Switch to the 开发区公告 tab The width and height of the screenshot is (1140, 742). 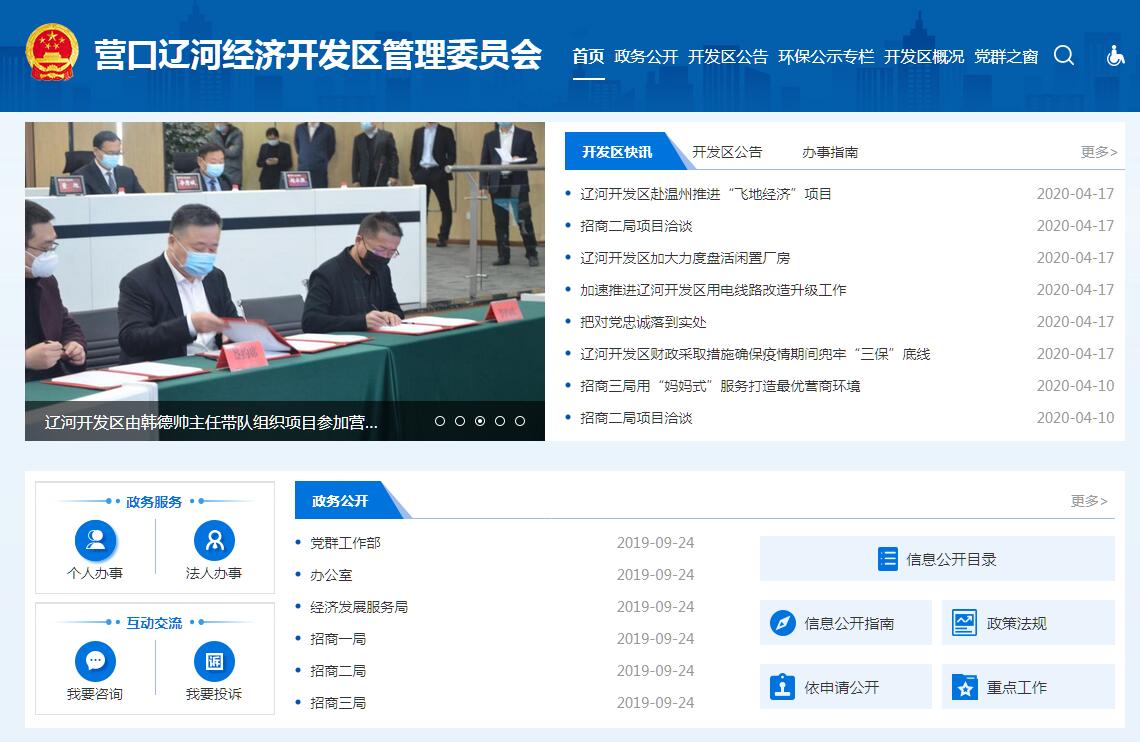(727, 152)
